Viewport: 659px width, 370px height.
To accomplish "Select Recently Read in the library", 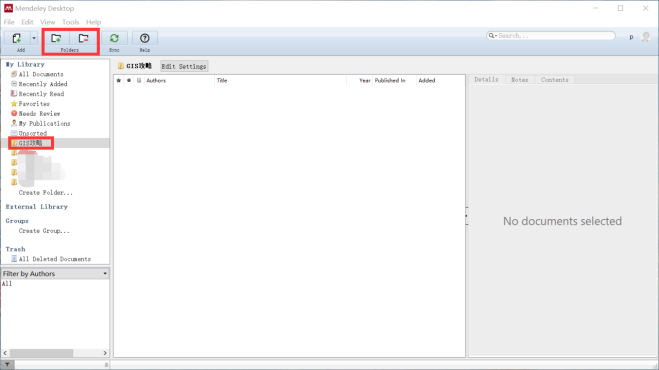I will (x=41, y=94).
